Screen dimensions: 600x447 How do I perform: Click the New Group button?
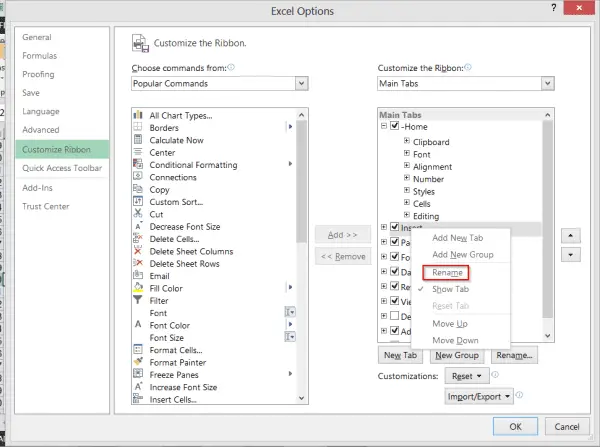457,355
